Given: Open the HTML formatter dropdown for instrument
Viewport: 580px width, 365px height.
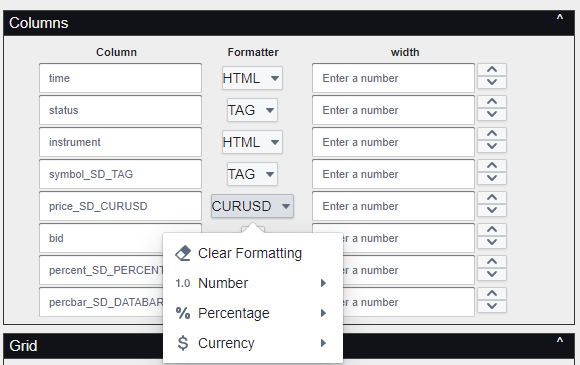Looking at the screenshot, I should [252, 142].
